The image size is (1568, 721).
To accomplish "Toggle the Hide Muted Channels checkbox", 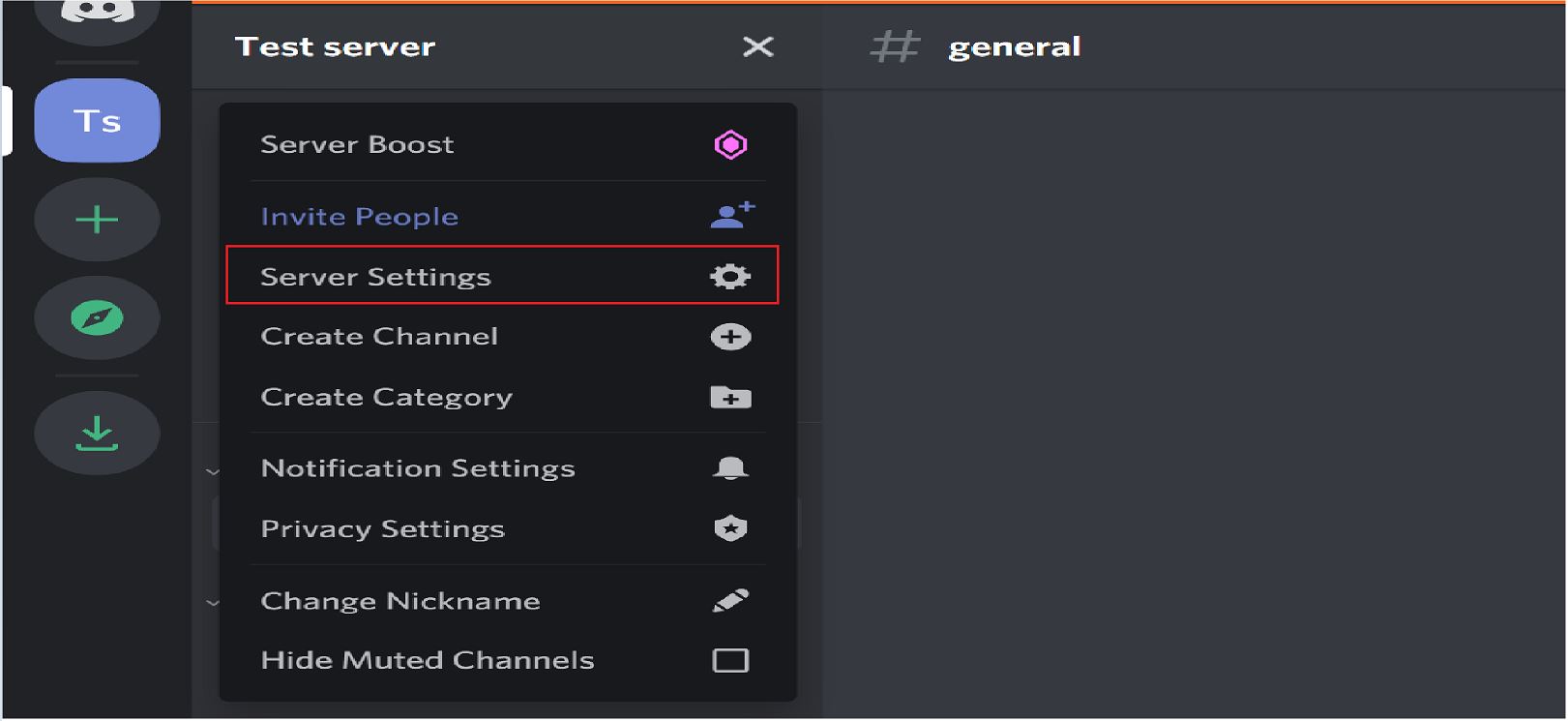I will pos(730,660).
